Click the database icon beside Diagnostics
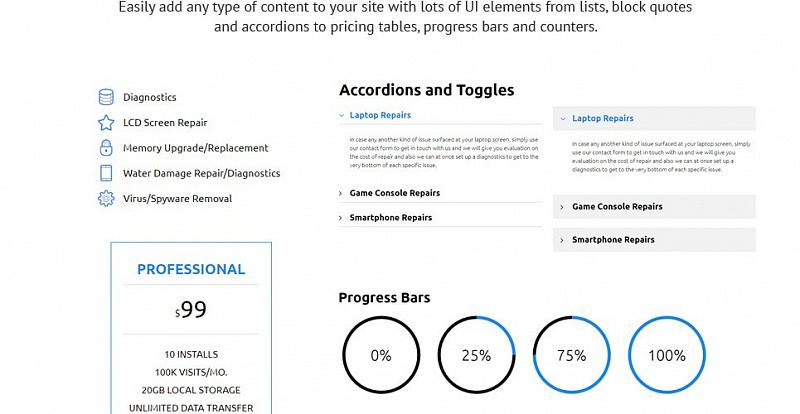 click(106, 97)
